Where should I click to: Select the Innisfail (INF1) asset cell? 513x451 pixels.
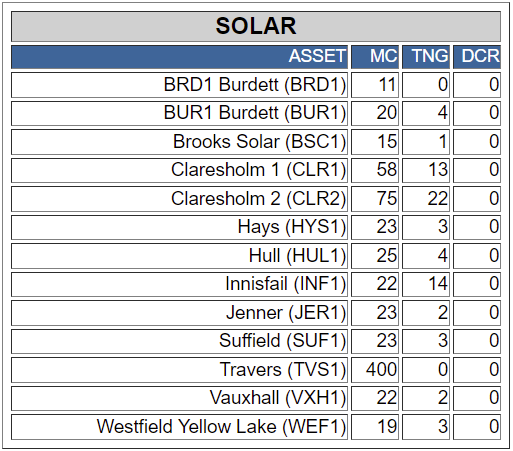tap(179, 284)
